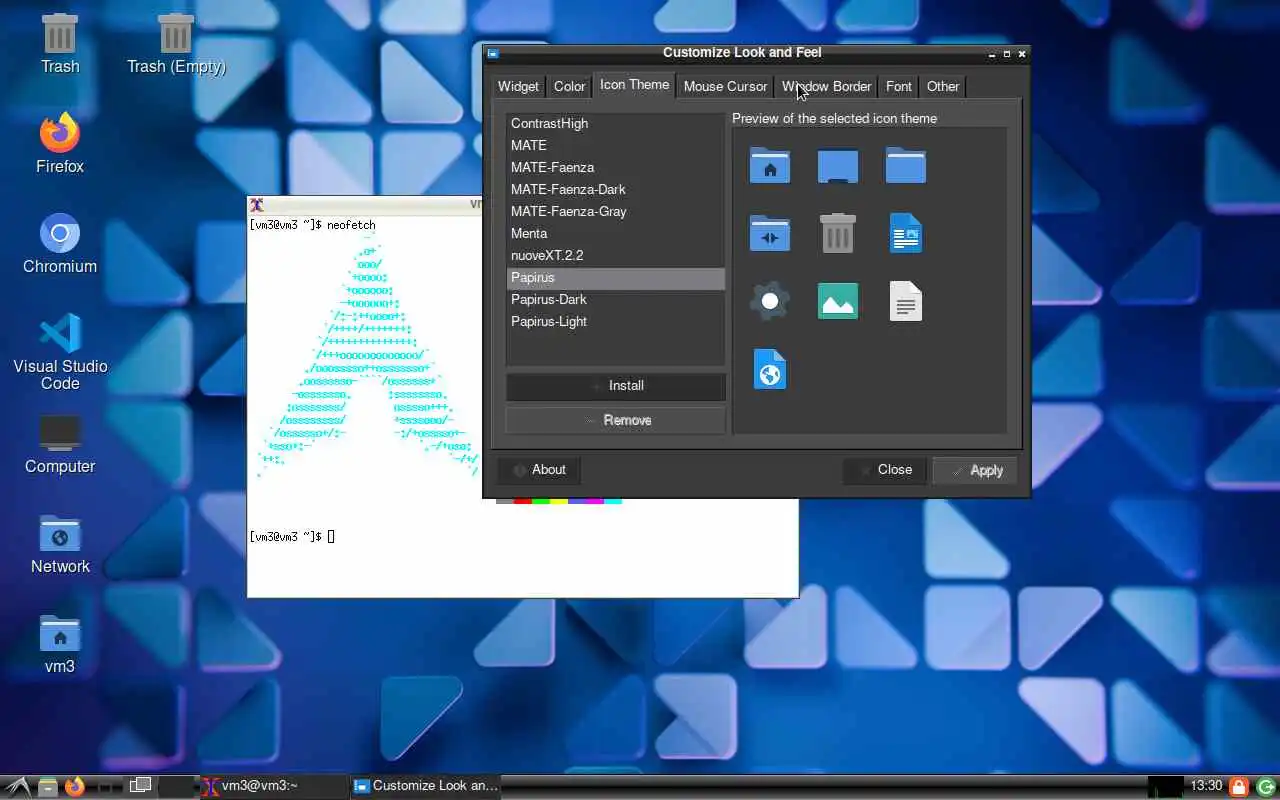Screen dimensions: 1280x800
Task: Open the Mouse Cursor tab
Action: [725, 86]
